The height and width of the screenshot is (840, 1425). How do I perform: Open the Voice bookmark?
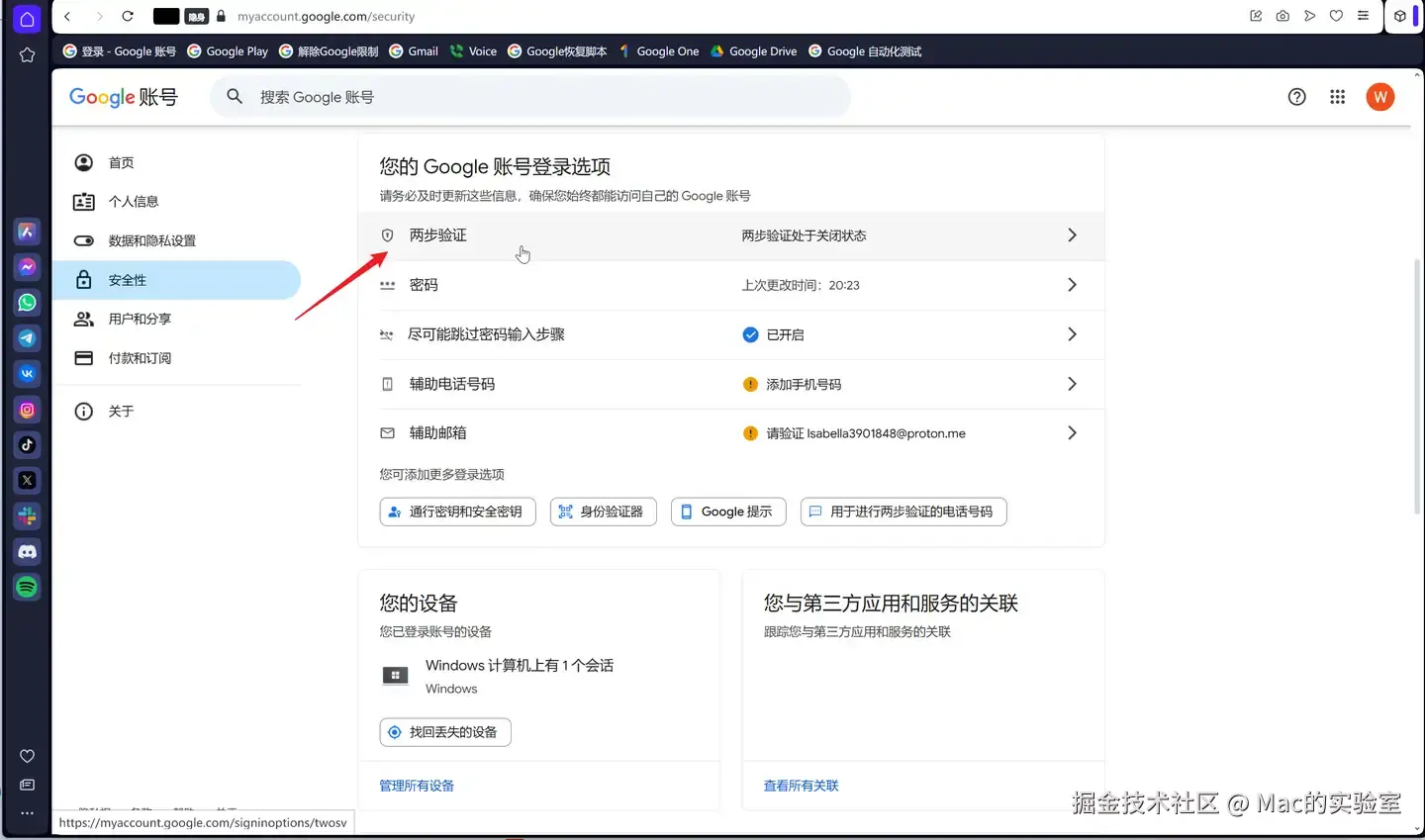pos(473,51)
